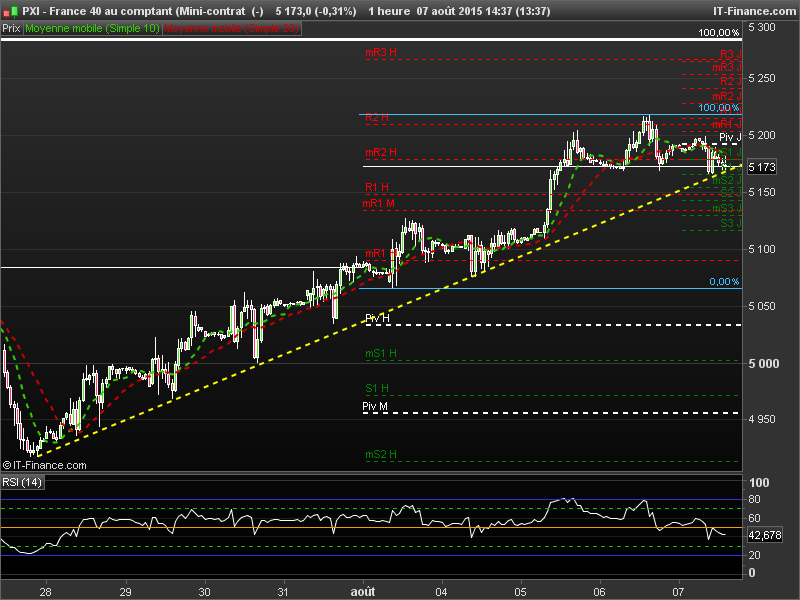This screenshot has width=800, height=600.
Task: Click the 0,00% Fibonacci level label
Action: click(x=724, y=282)
